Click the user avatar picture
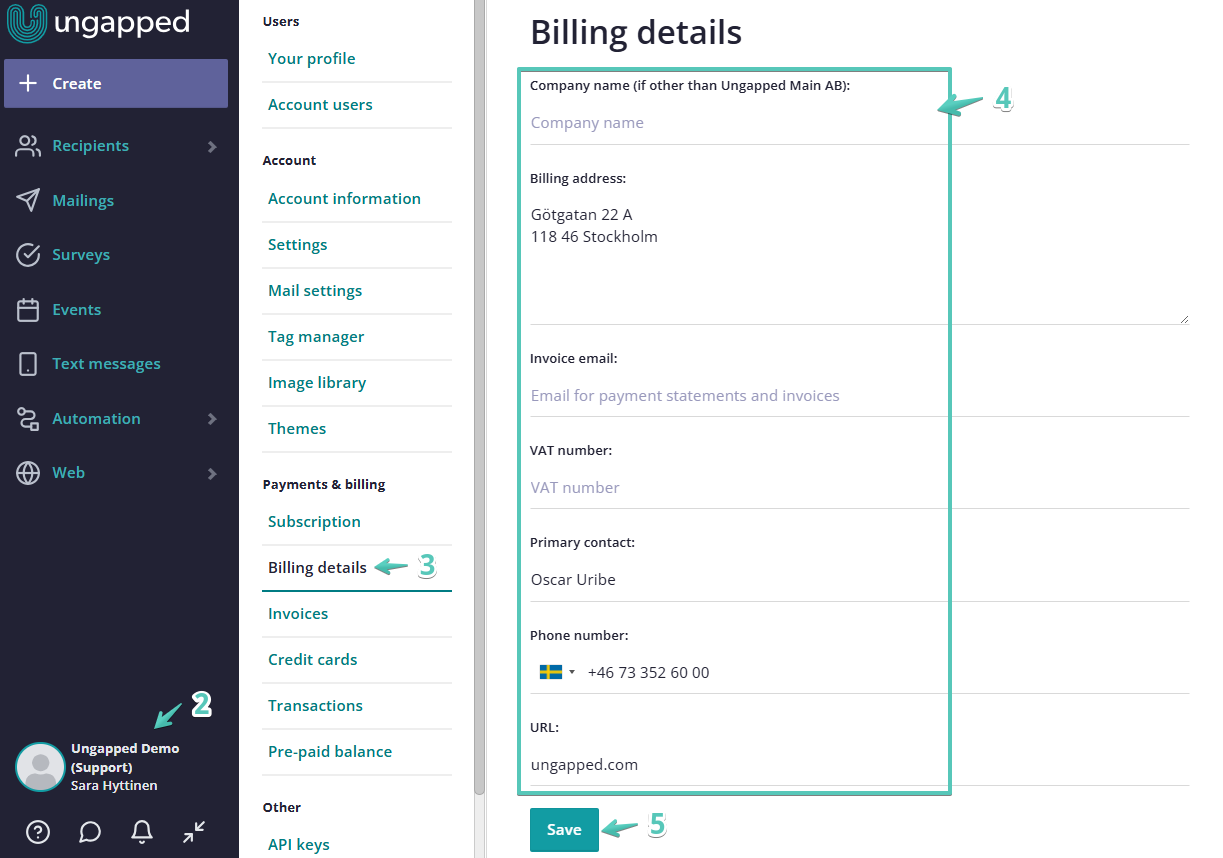Viewport: 1223px width, 858px height. (x=40, y=767)
